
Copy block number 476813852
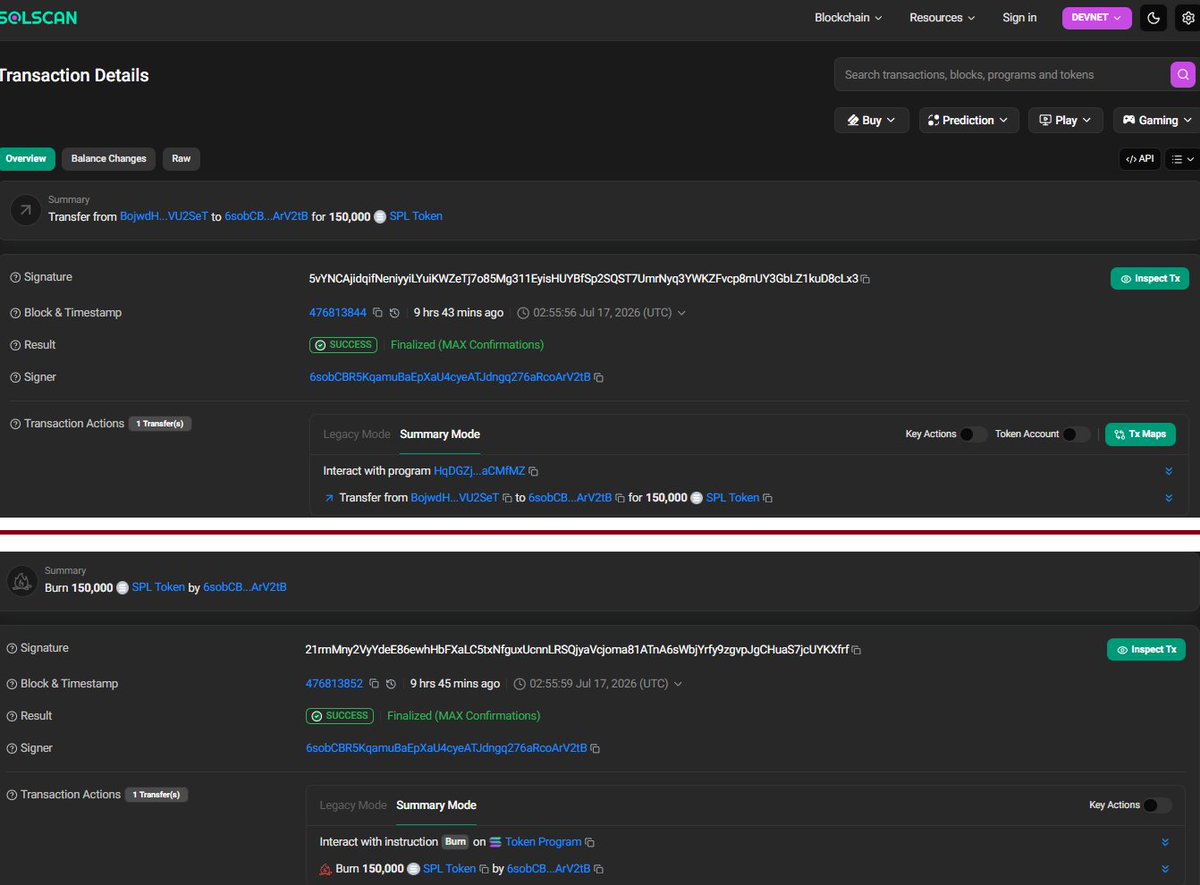374,684
